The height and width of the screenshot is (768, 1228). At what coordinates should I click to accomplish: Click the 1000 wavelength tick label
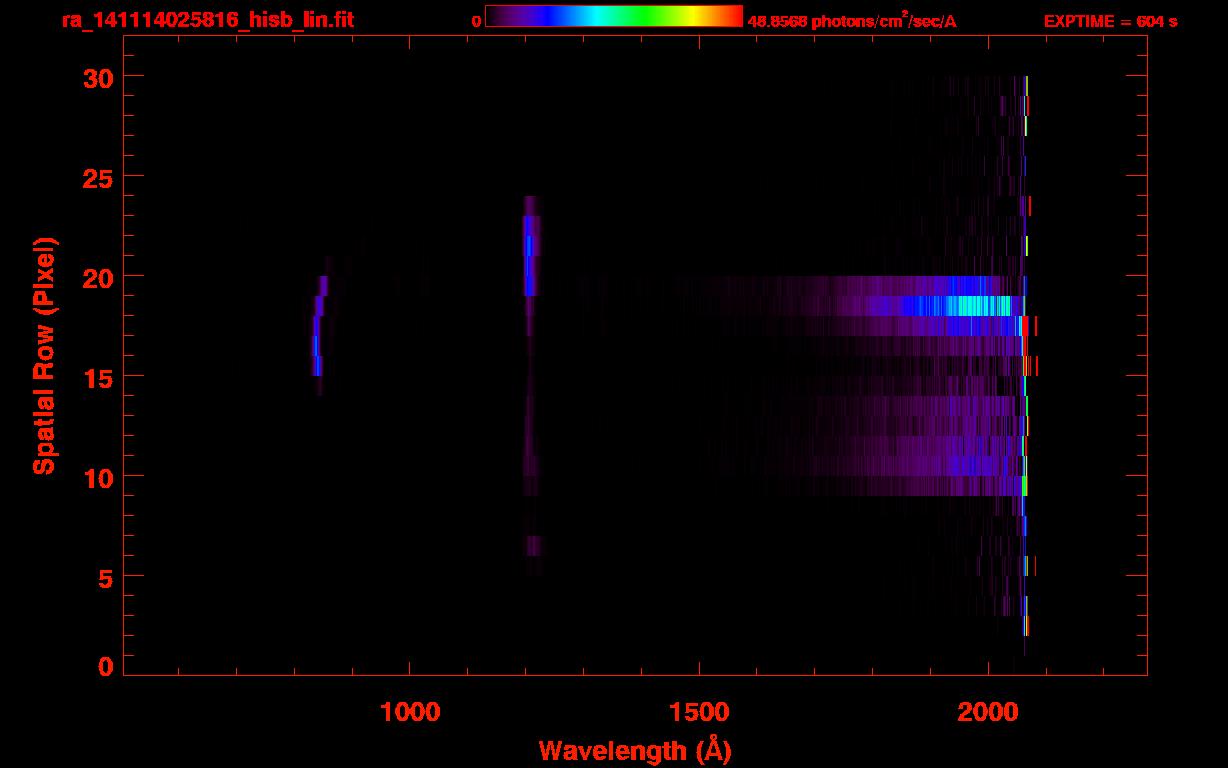click(x=410, y=711)
